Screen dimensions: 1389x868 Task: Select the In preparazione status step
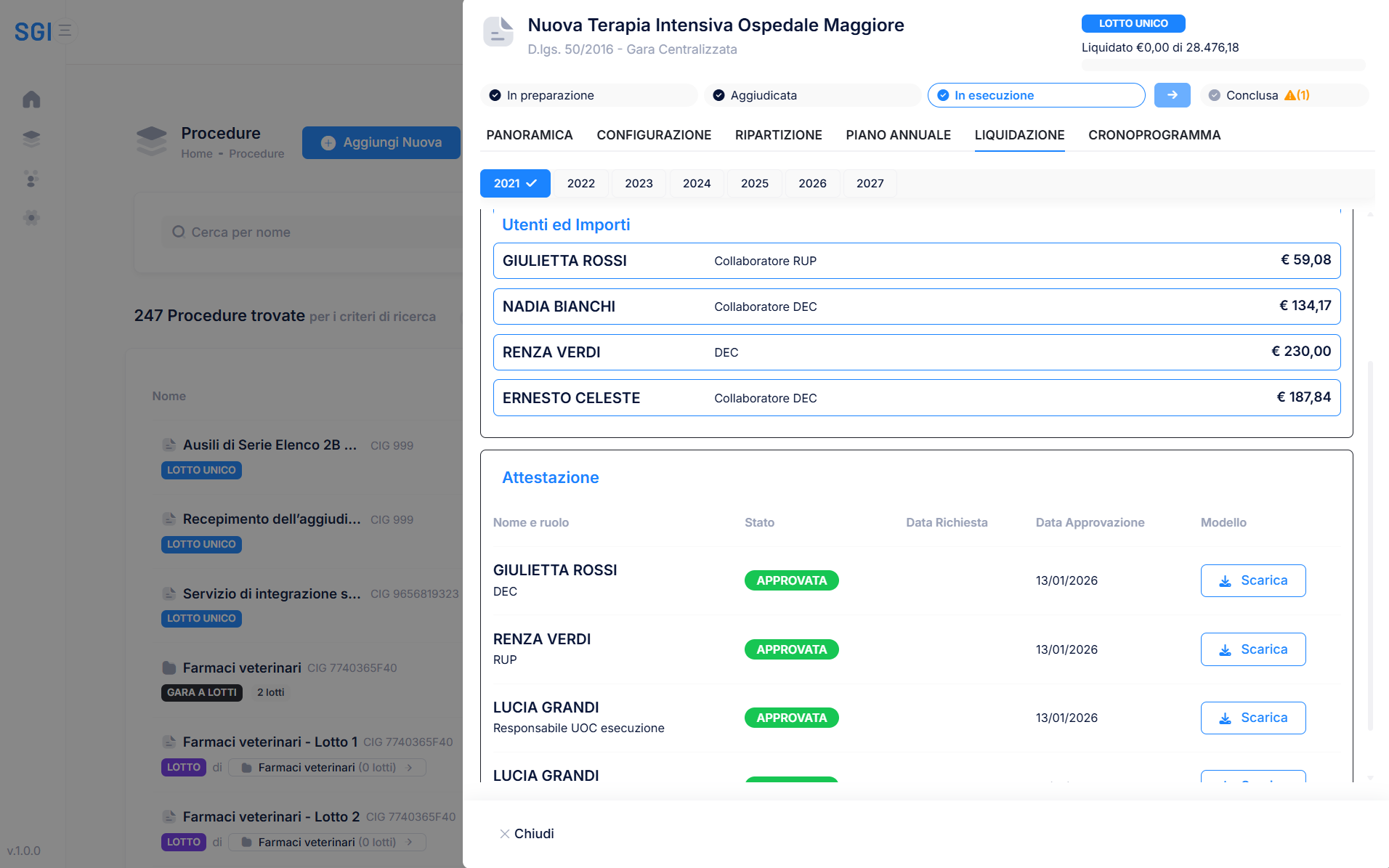[588, 95]
